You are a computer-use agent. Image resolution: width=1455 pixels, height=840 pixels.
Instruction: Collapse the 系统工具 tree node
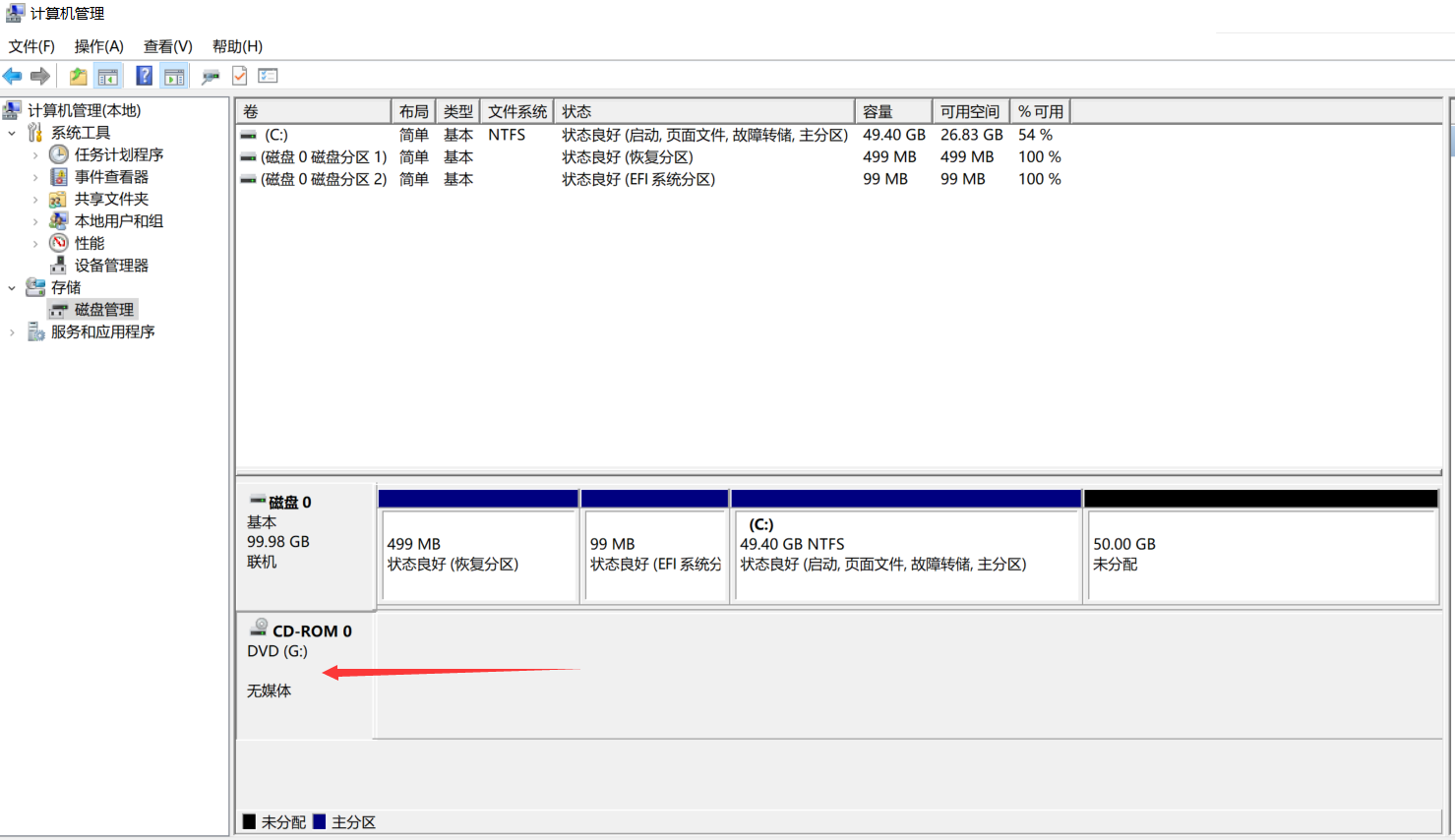point(12,133)
